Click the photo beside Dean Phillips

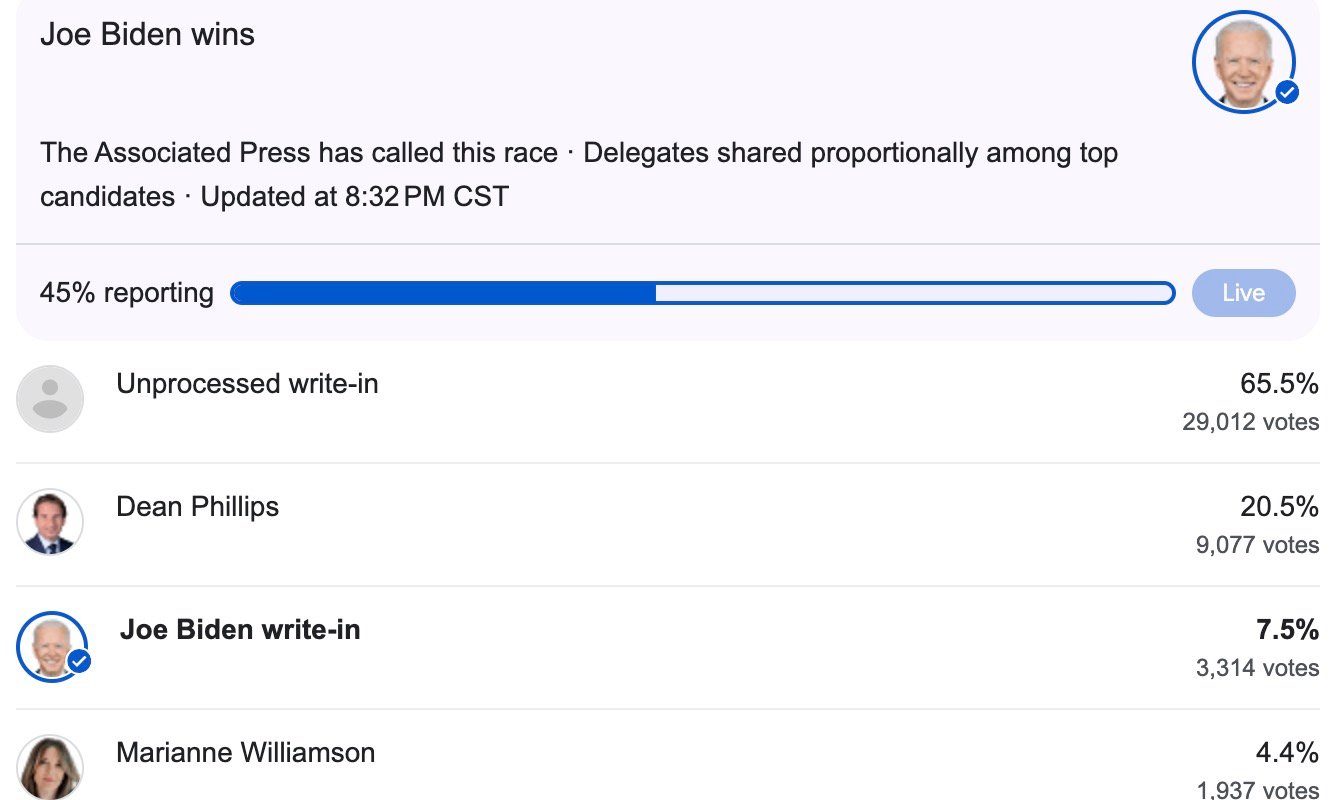(50, 522)
